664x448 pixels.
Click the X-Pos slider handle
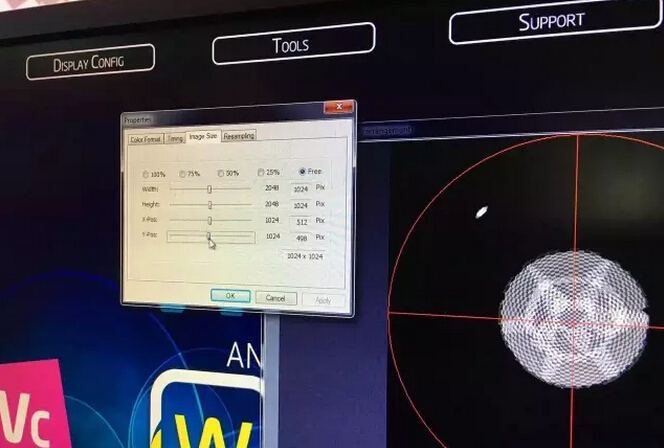pos(209,220)
